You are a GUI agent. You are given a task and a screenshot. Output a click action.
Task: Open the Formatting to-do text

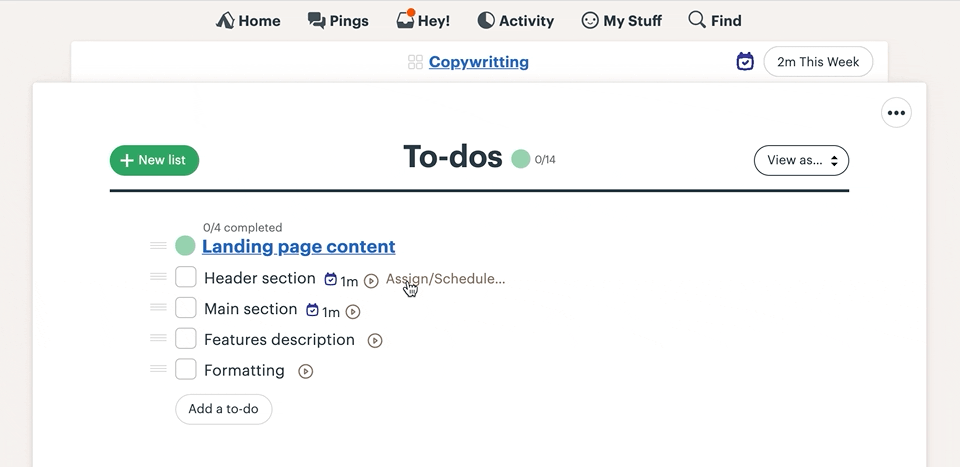pyautogui.click(x=244, y=371)
